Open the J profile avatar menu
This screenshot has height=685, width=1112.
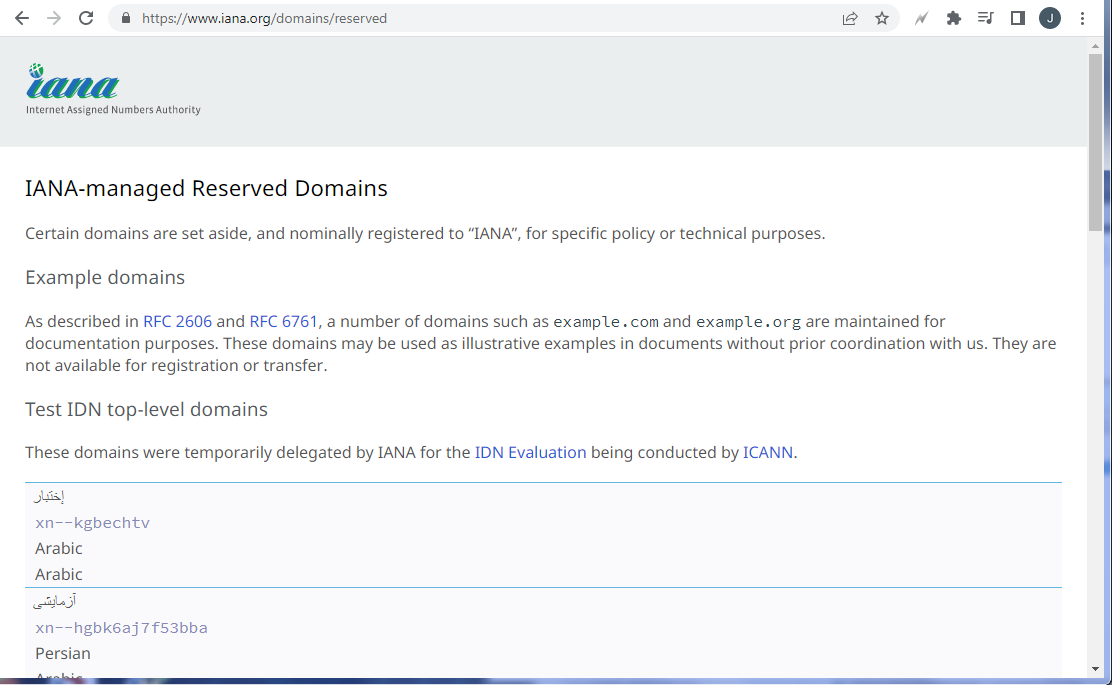(1050, 18)
